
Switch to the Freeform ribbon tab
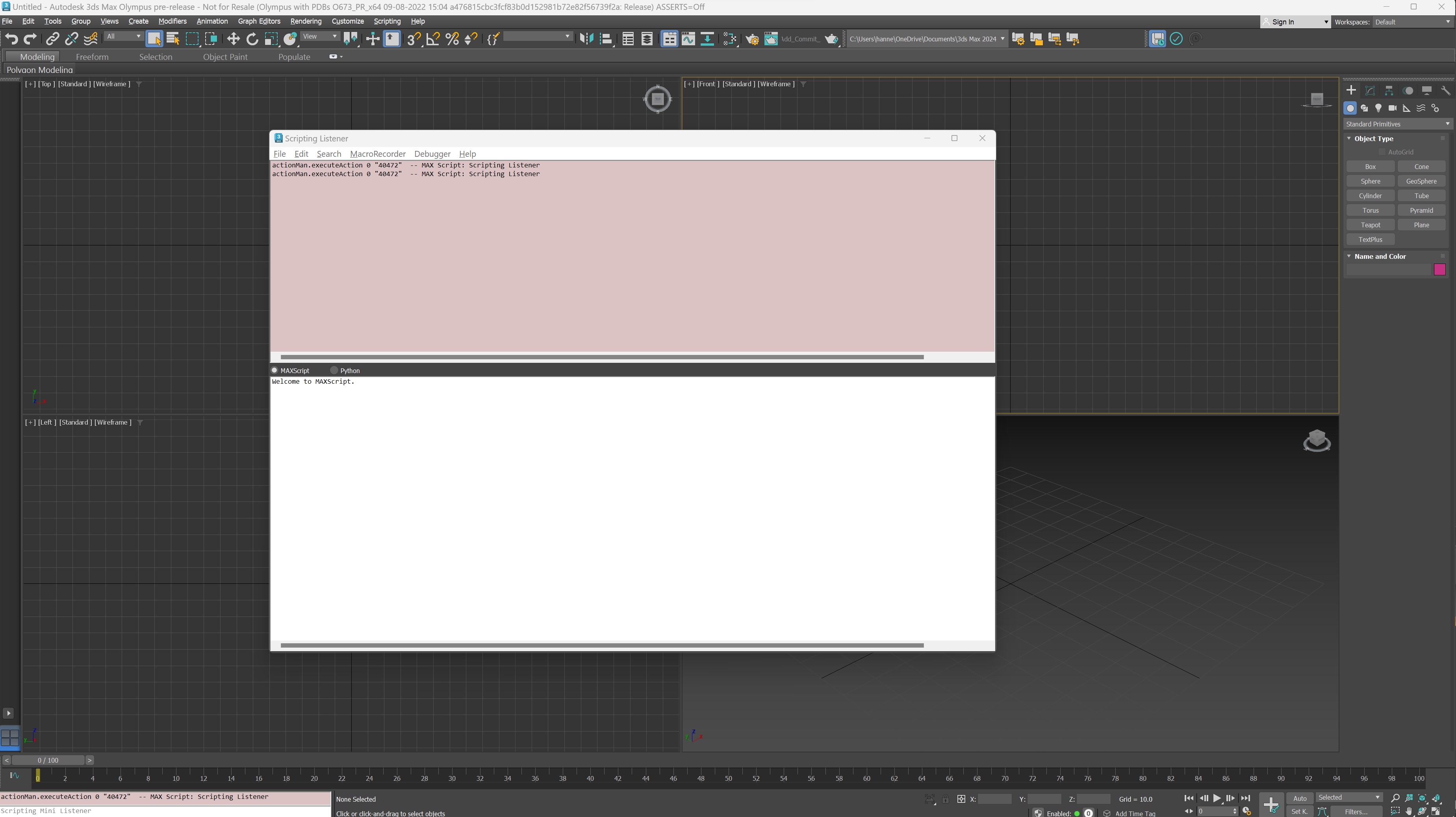click(x=91, y=57)
